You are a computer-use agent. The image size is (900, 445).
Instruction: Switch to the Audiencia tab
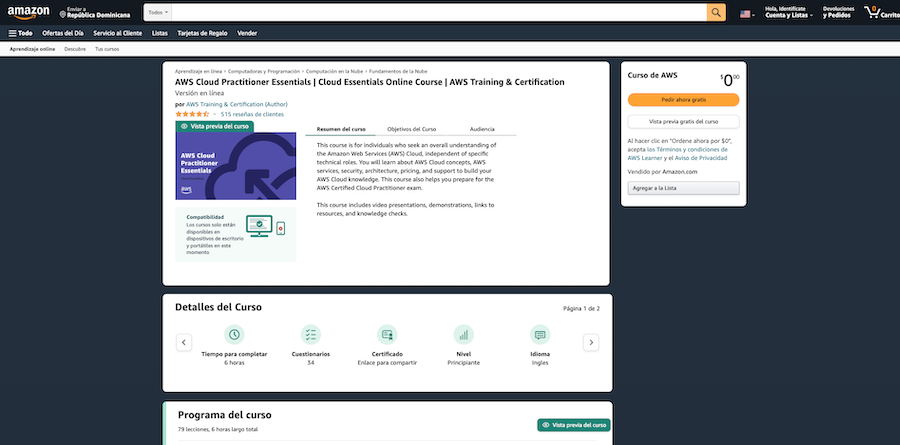coord(482,129)
